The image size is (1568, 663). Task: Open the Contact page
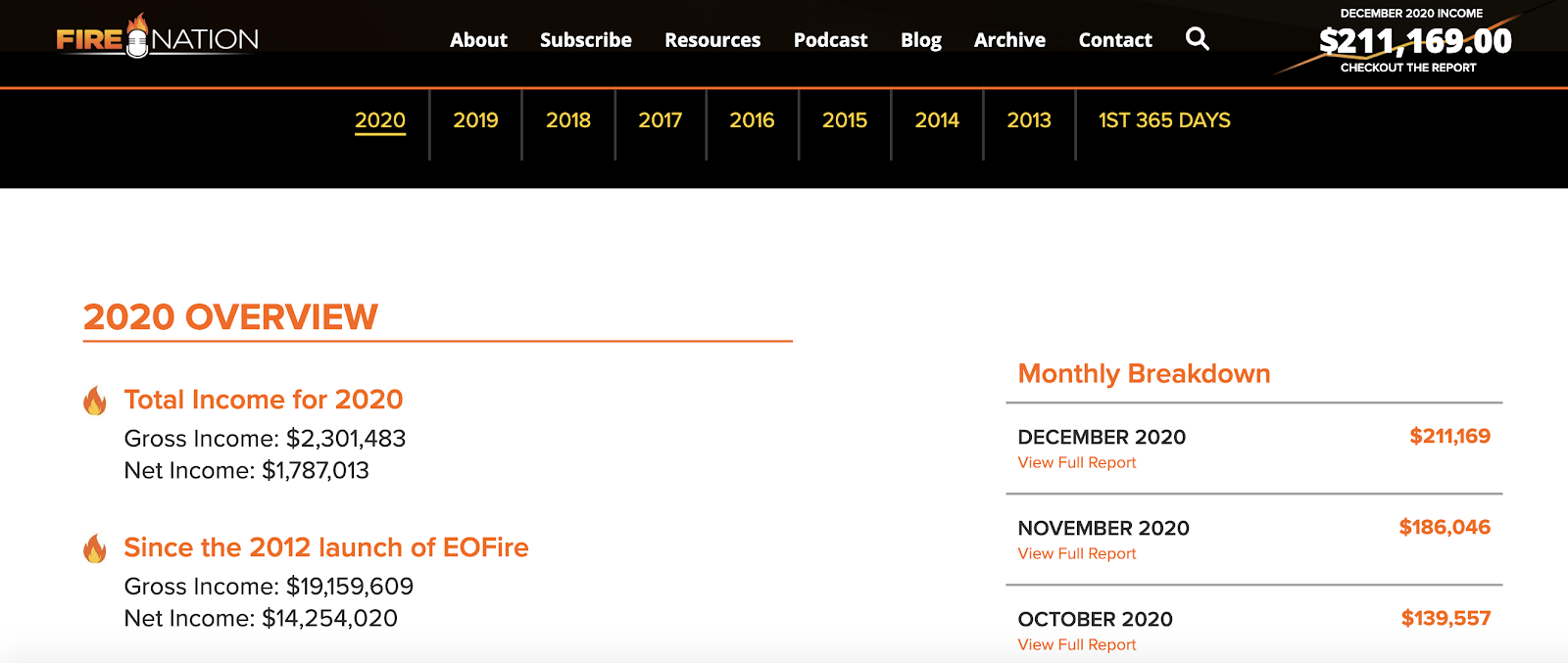coord(1115,40)
